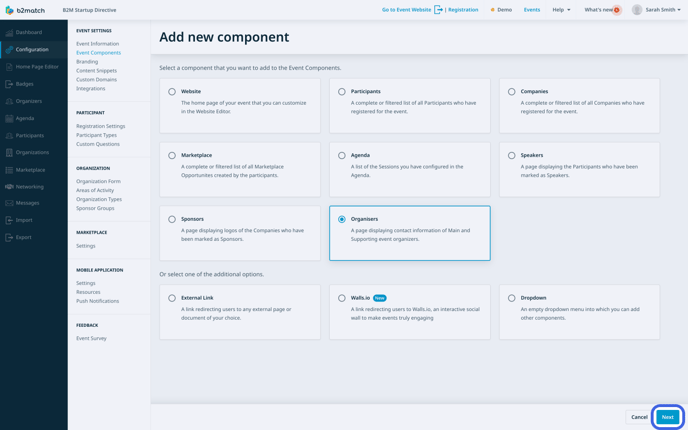Click the New badge on Walls.io

tap(380, 298)
